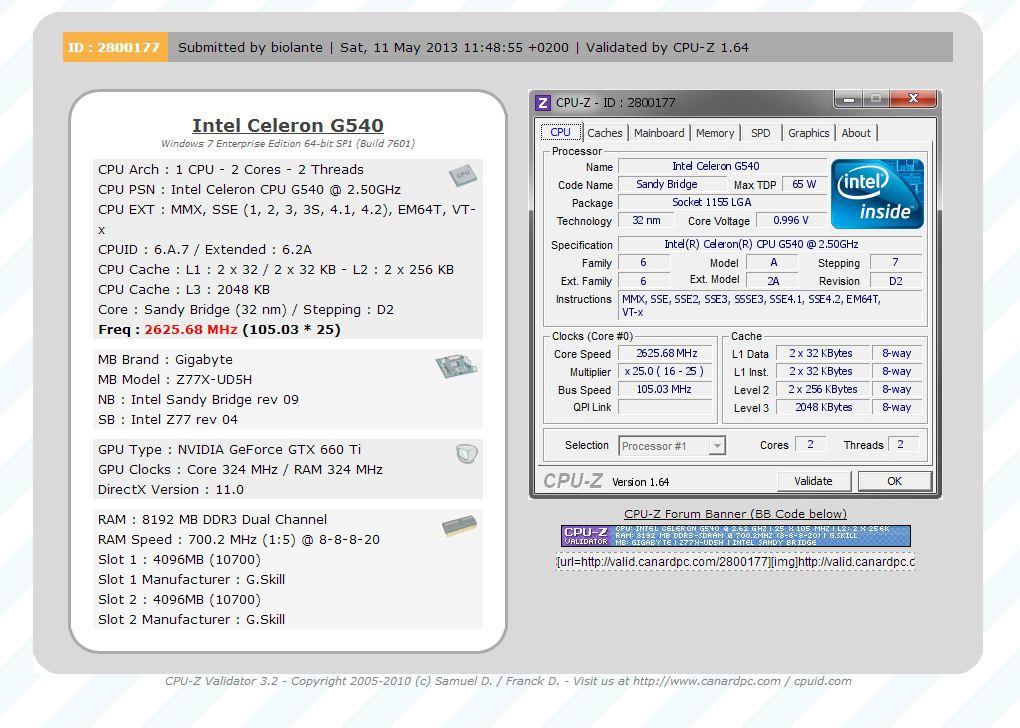Click the CPU-Z Validator banner image
1020x728 pixels.
pyautogui.click(x=736, y=536)
